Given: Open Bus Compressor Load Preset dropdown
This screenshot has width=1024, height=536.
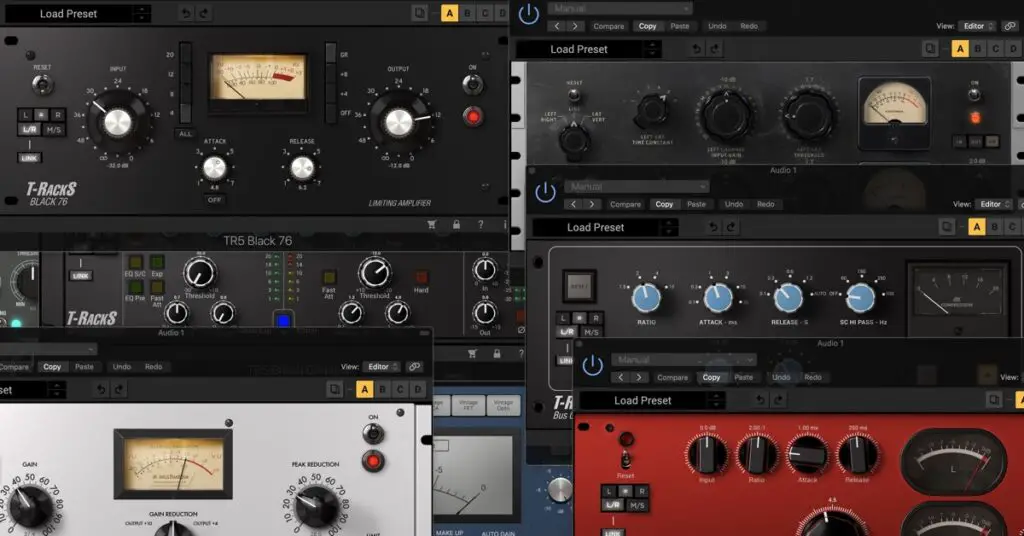Looking at the screenshot, I should tap(605, 227).
